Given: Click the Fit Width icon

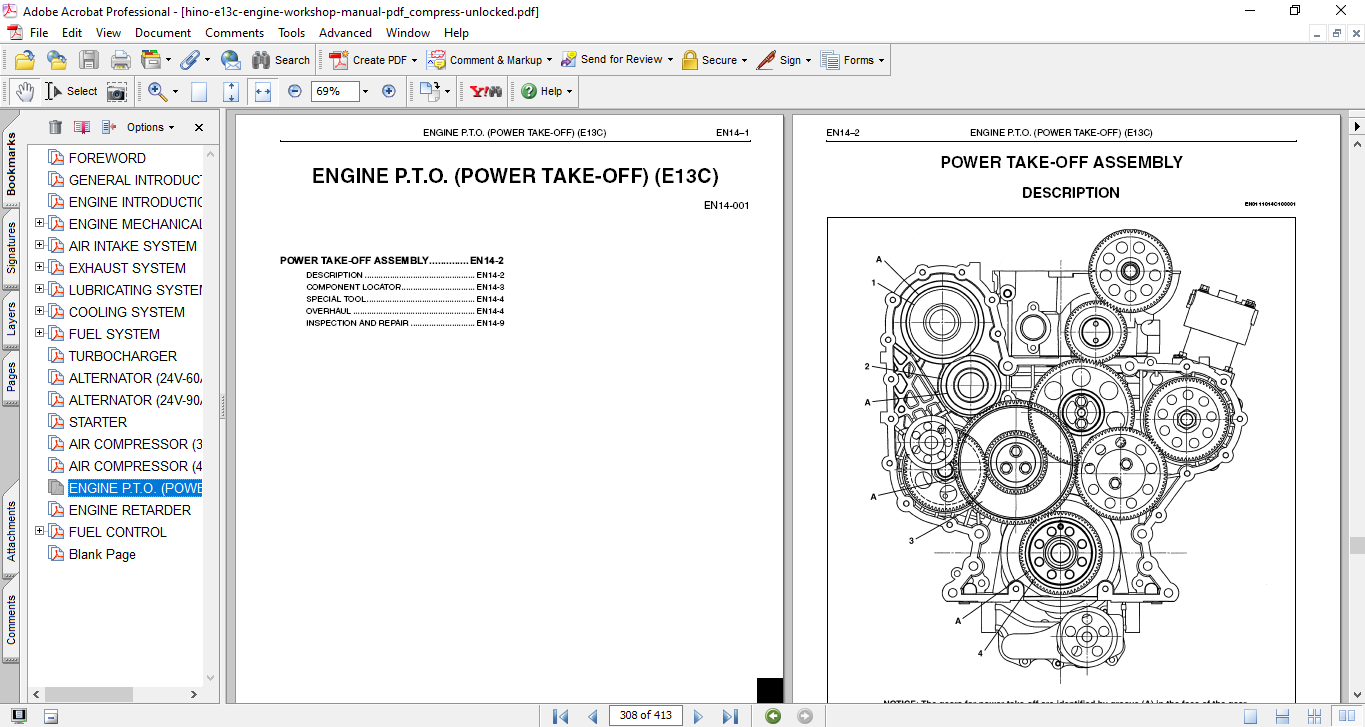Looking at the screenshot, I should pos(263,91).
